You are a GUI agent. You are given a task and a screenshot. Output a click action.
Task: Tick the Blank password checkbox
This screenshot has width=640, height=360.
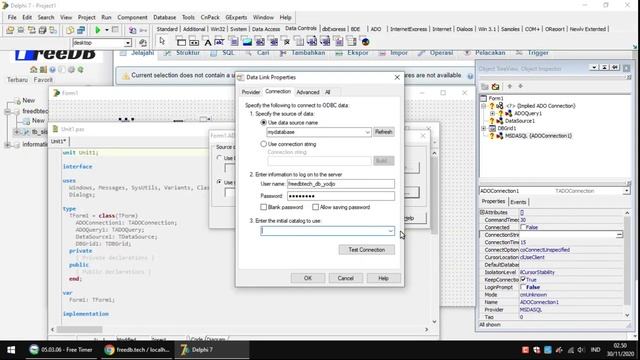(x=263, y=207)
